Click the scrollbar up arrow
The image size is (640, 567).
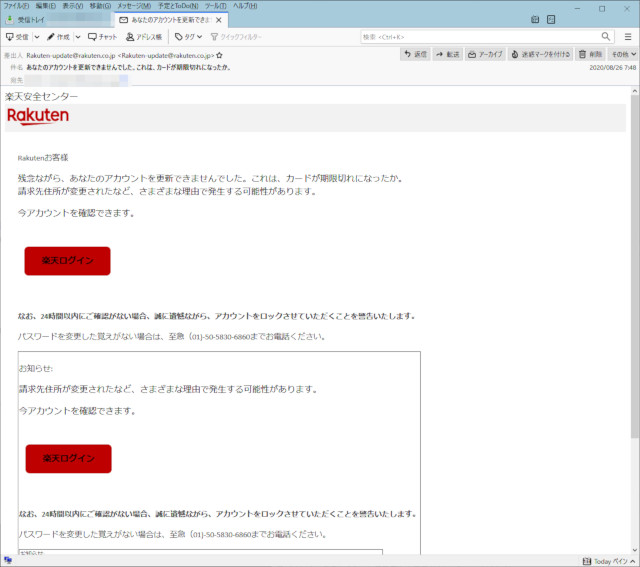[635, 91]
